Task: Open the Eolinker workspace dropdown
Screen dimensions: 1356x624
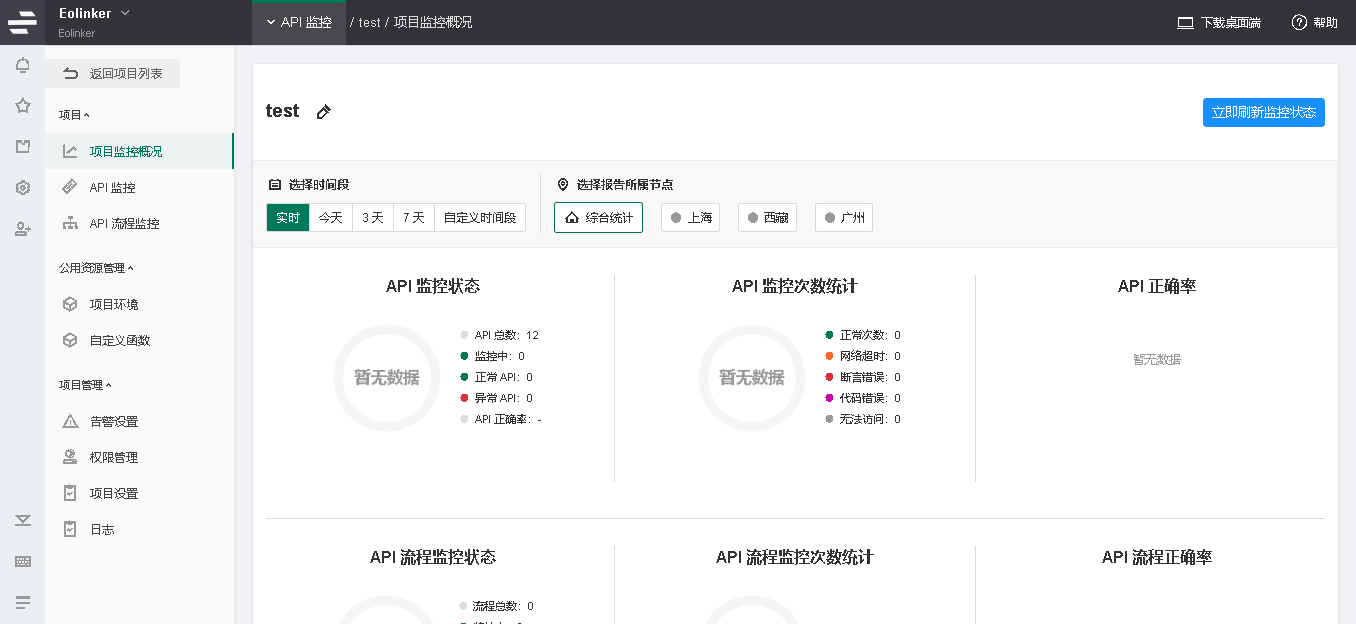Action: tap(95, 13)
